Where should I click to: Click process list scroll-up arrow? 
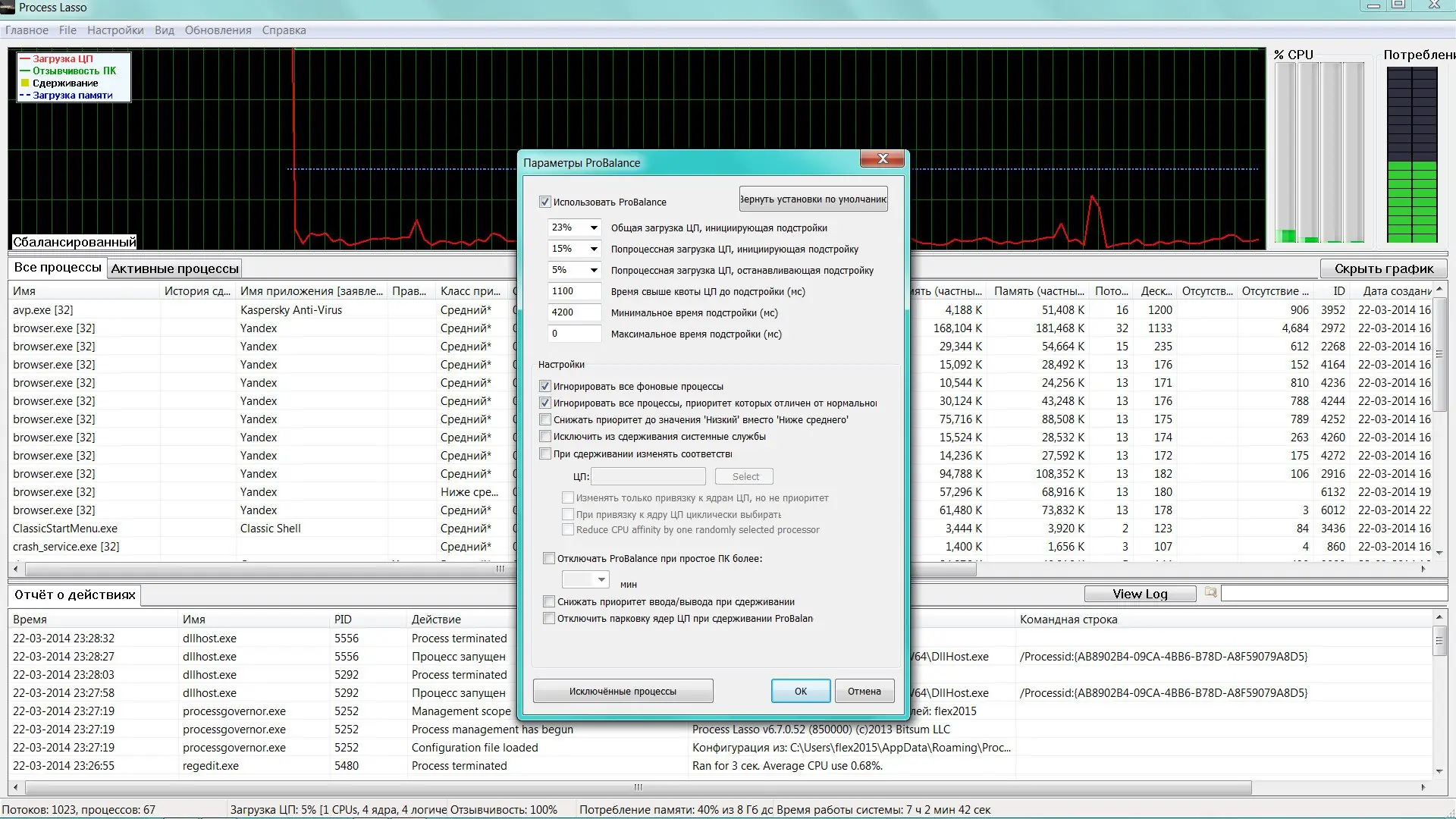(x=1439, y=290)
